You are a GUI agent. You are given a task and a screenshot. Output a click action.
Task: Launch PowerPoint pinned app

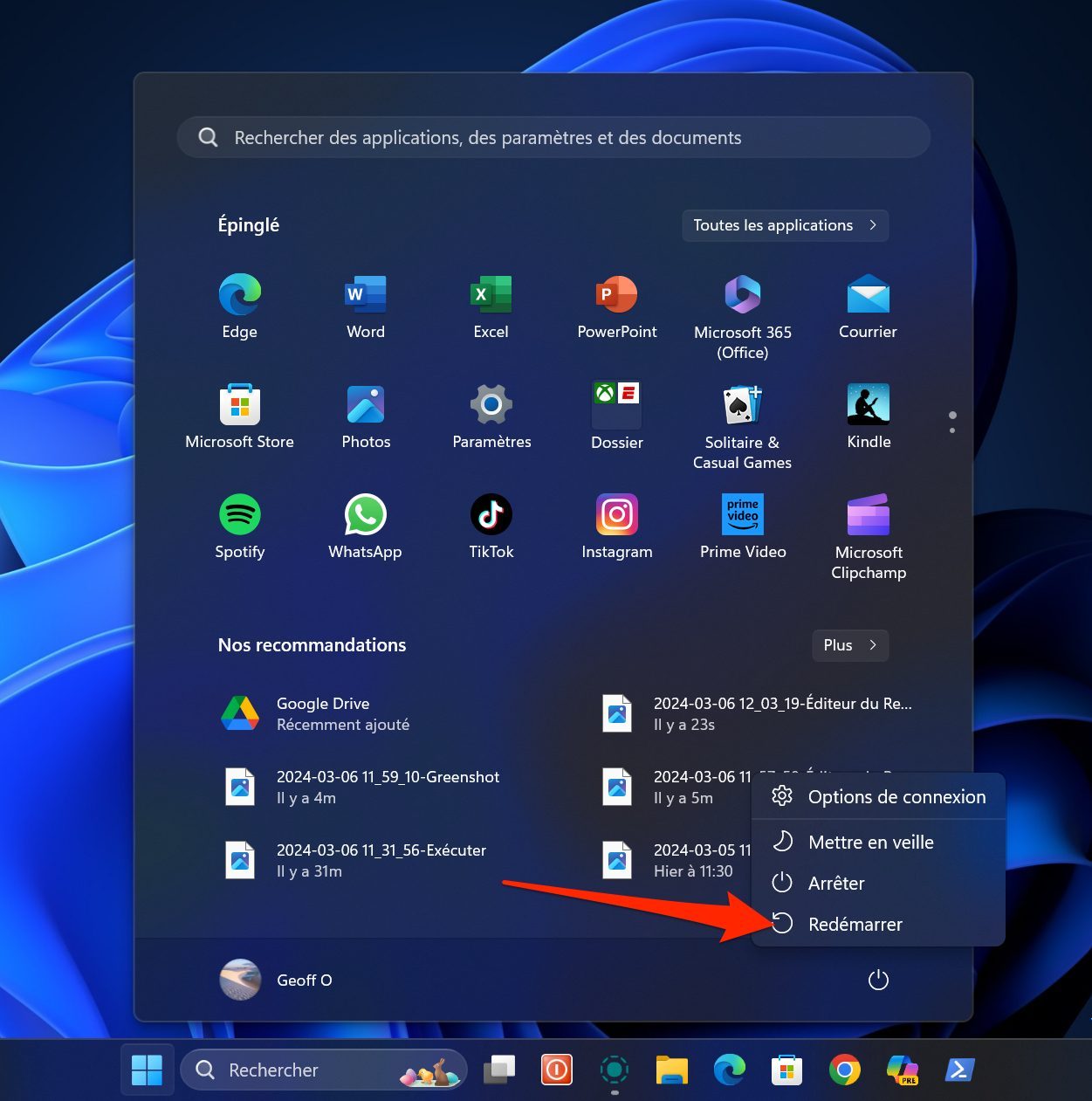click(x=617, y=306)
